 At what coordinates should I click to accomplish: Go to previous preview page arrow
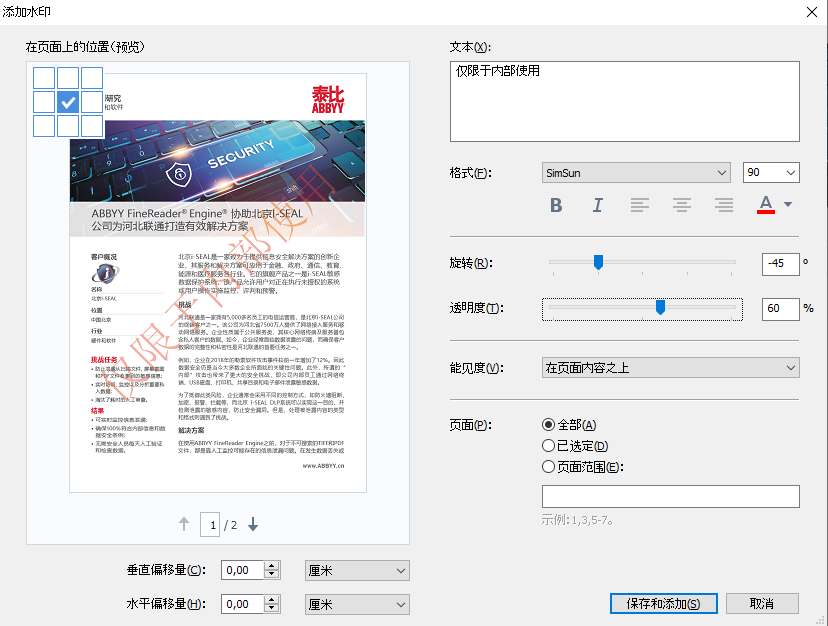pos(184,524)
